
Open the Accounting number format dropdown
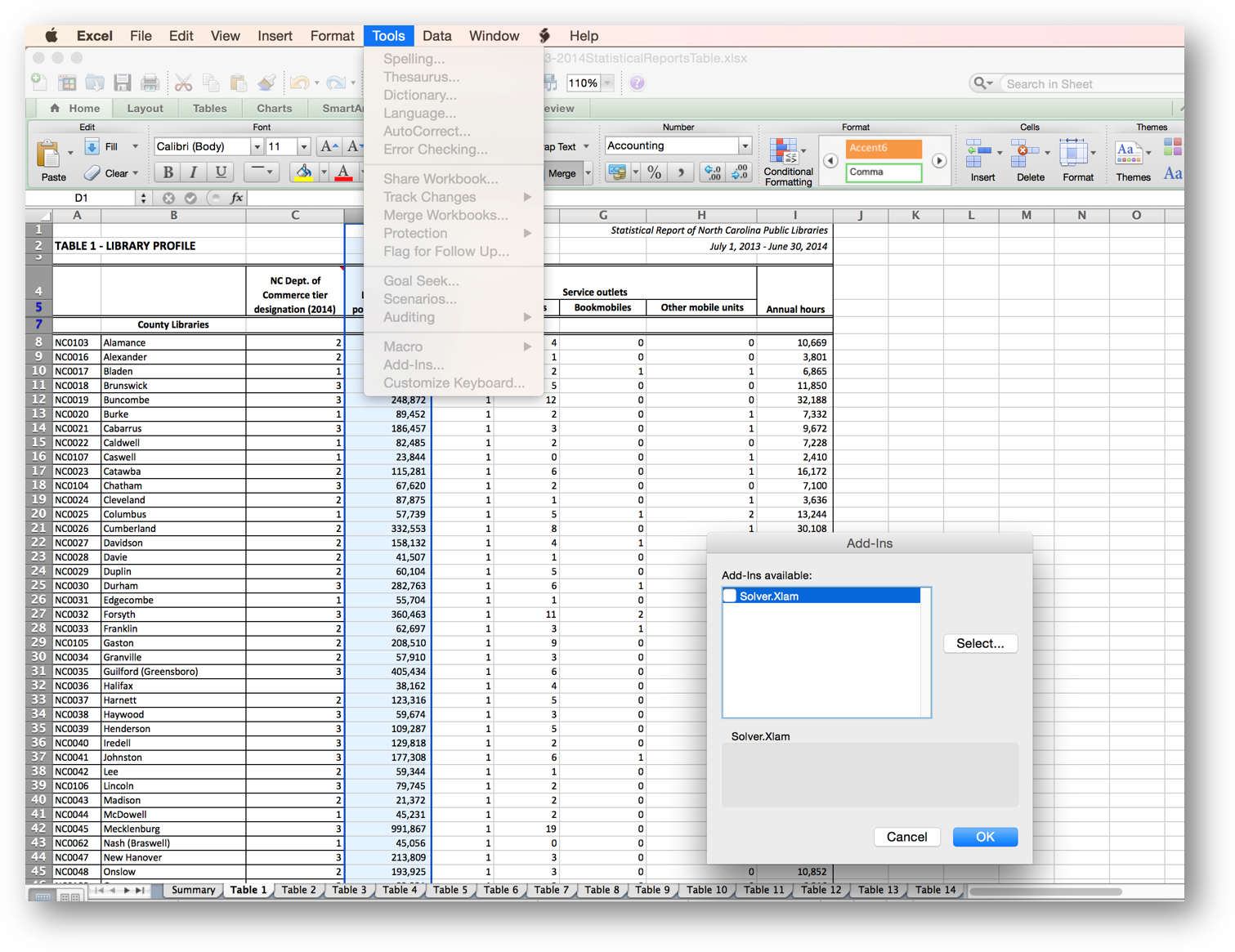click(745, 145)
